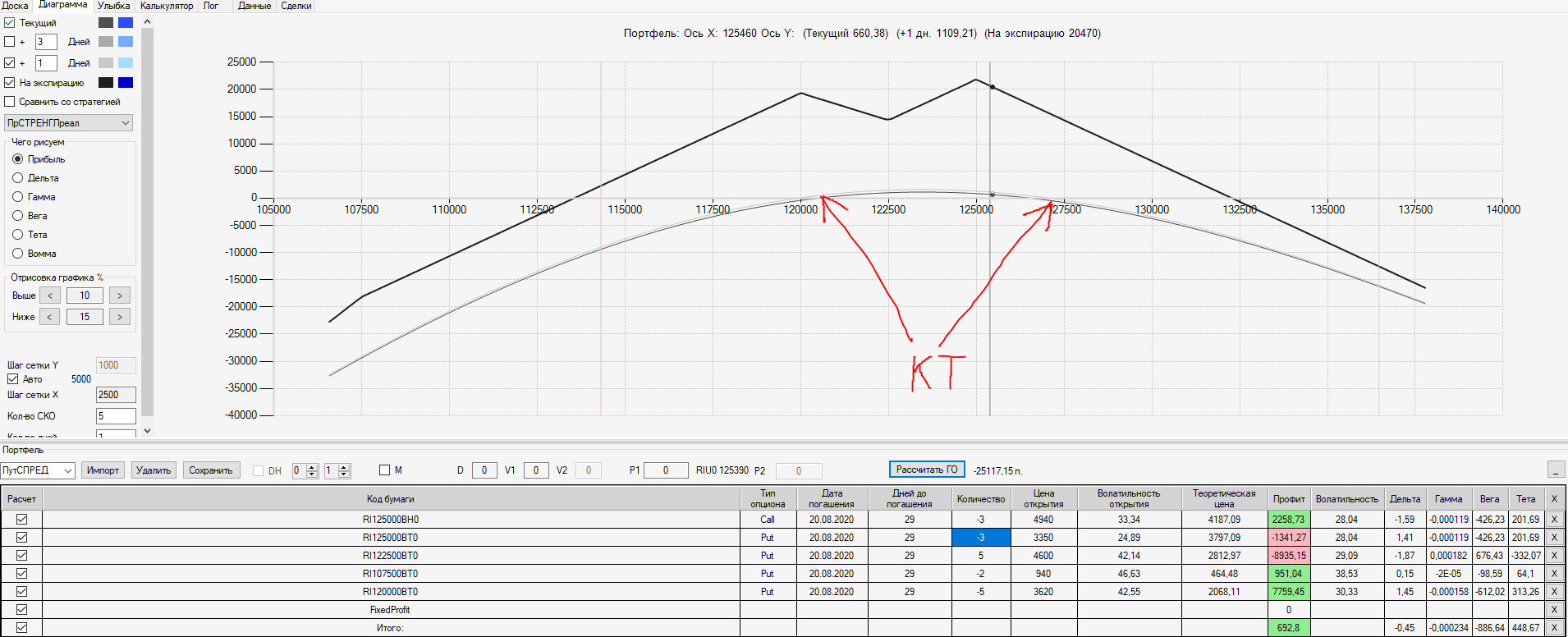Switch to the 'Улыбка' tab

[113, 6]
